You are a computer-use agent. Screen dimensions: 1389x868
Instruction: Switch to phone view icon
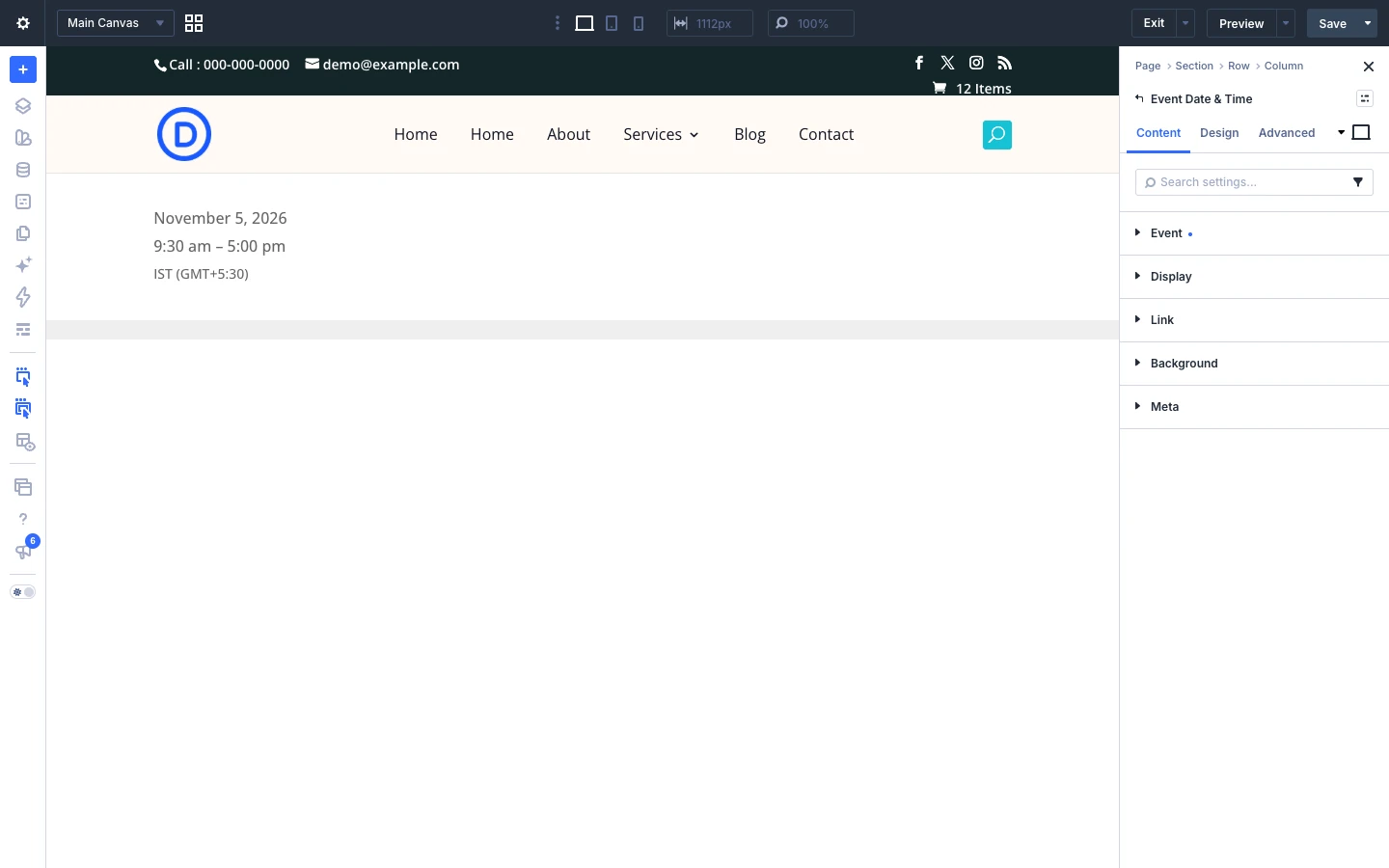point(639,23)
